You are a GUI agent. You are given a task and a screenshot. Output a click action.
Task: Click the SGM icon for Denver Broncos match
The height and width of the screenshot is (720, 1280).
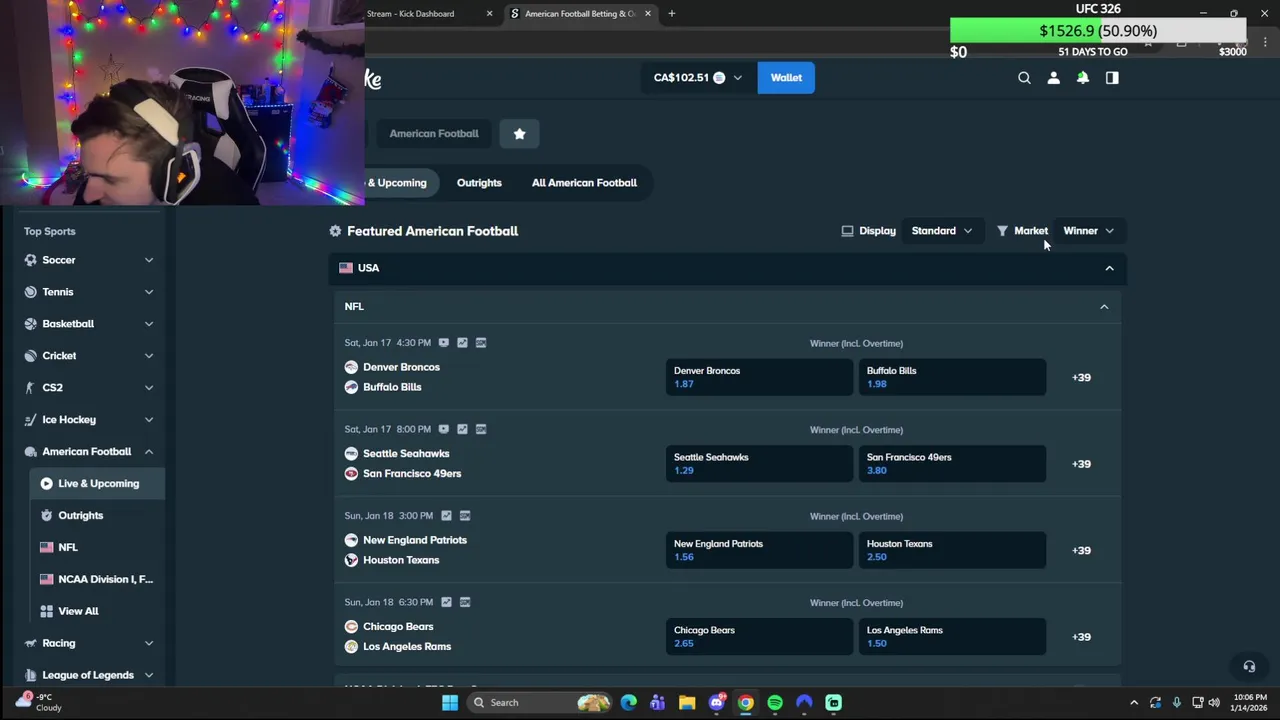pos(481,342)
